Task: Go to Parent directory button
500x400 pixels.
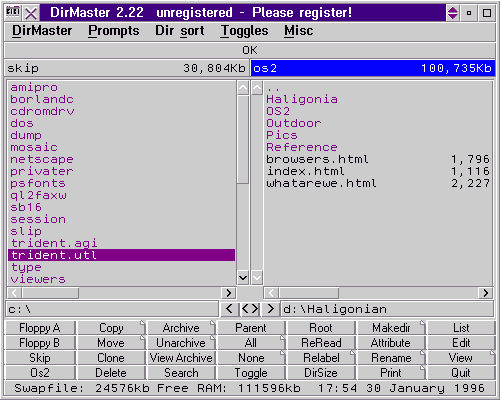Action: [x=251, y=328]
